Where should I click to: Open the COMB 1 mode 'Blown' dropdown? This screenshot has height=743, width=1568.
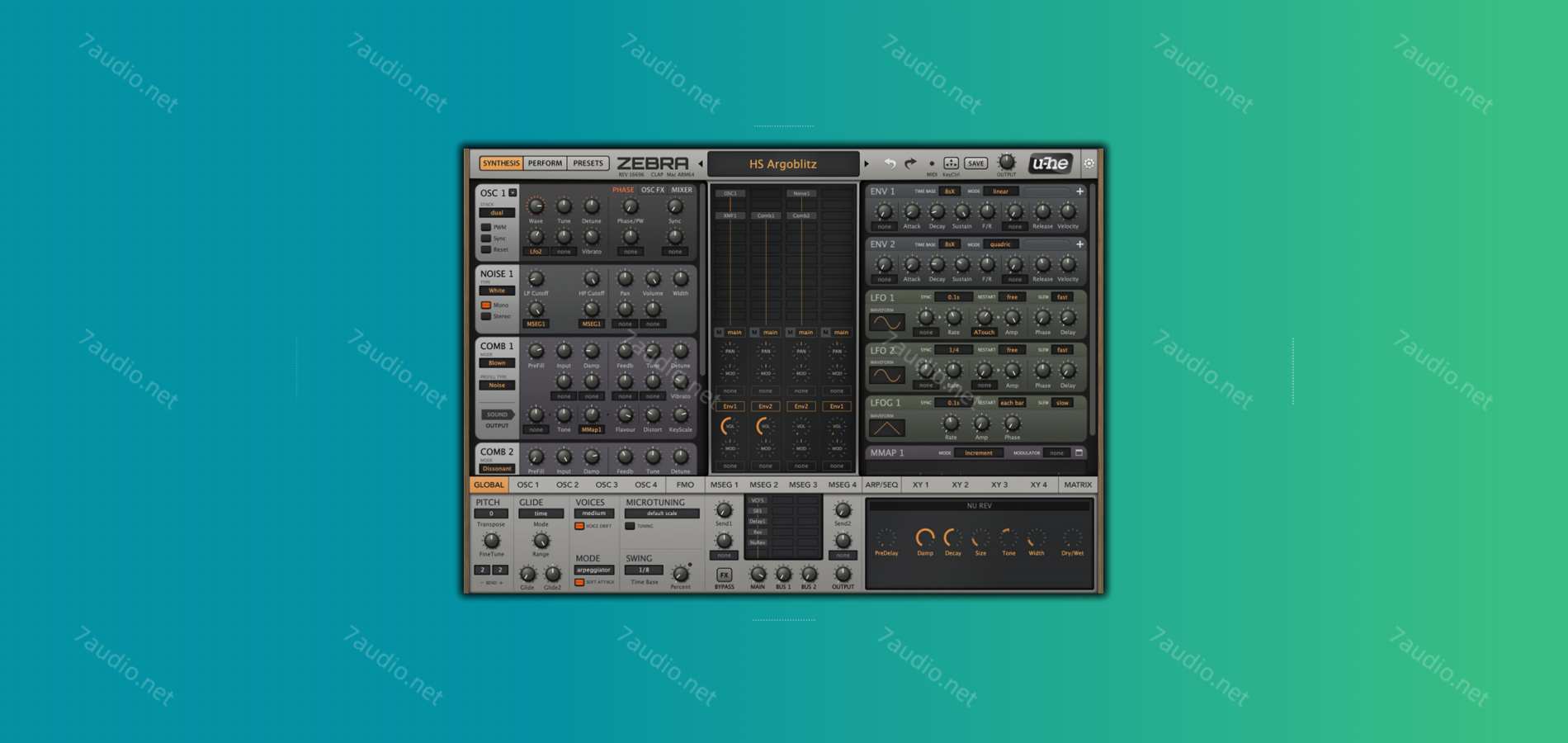497,363
